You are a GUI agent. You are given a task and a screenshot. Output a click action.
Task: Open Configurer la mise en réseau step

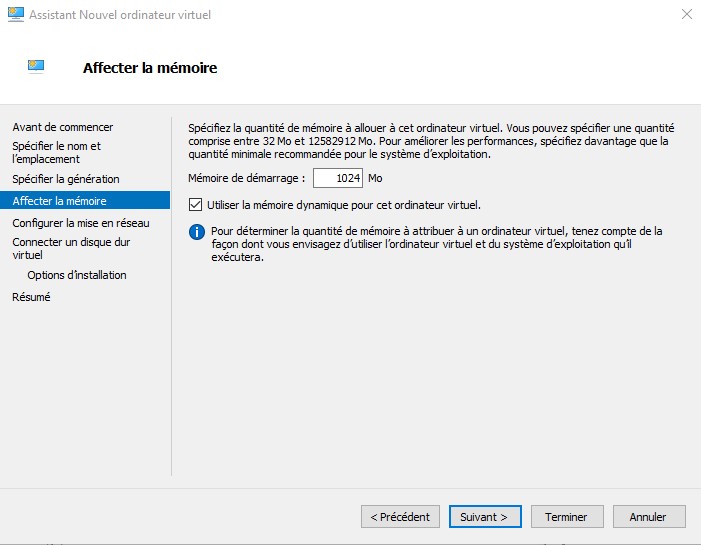pyautogui.click(x=81, y=223)
